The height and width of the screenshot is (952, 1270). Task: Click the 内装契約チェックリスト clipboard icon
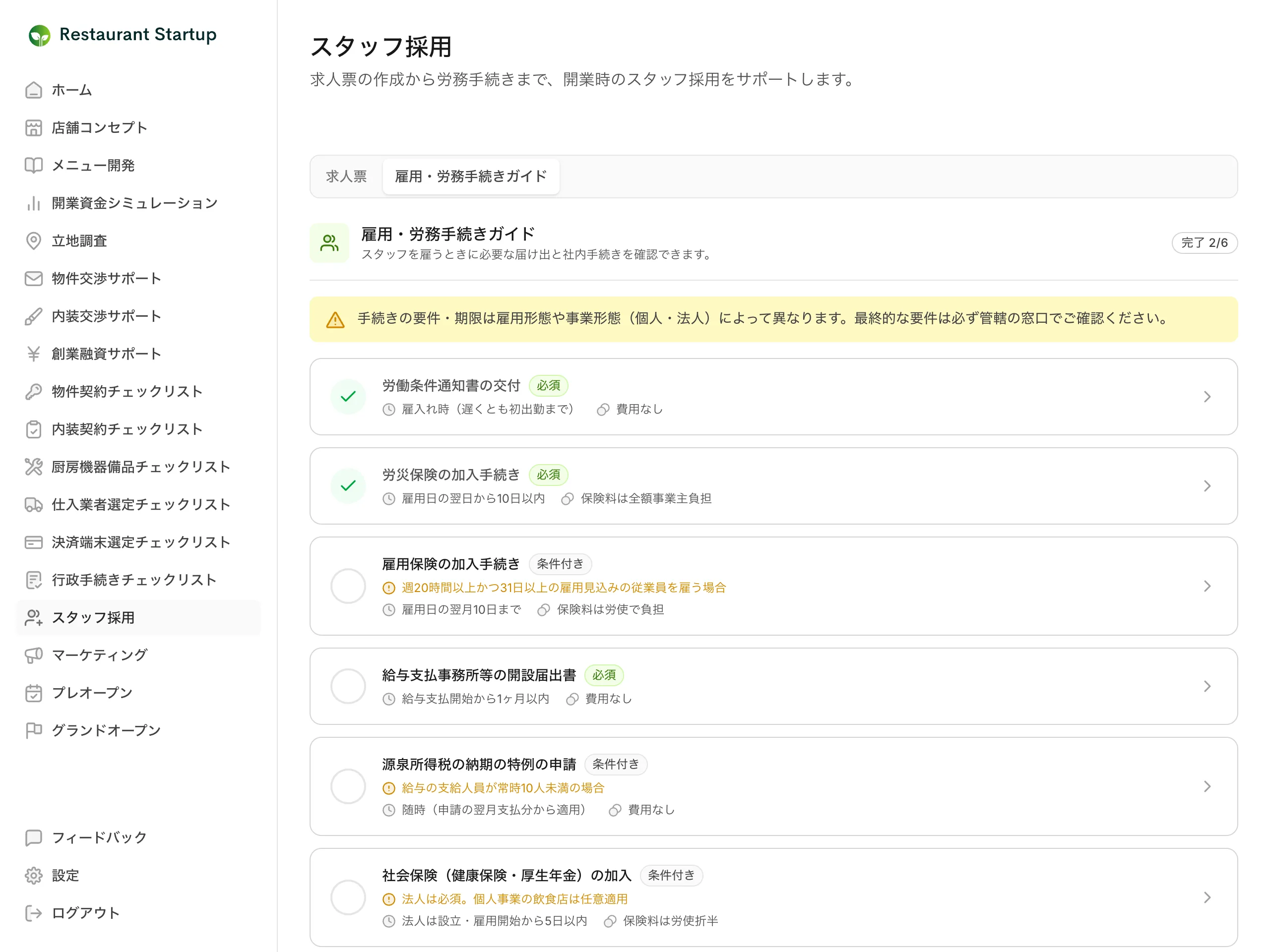coord(33,429)
